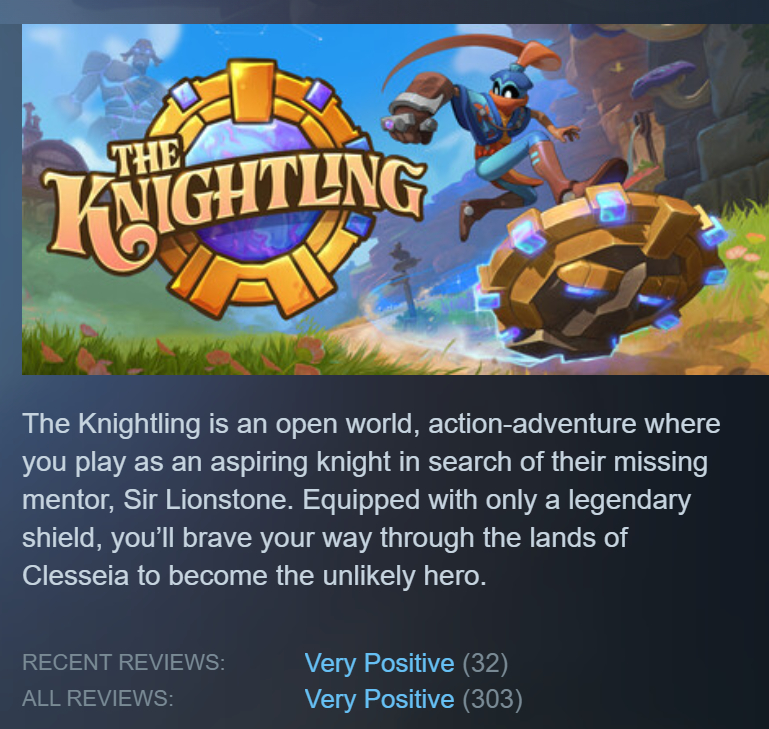Click the Sir Lionstone text in description
Image resolution: width=769 pixels, height=729 pixels.
[x=208, y=500]
